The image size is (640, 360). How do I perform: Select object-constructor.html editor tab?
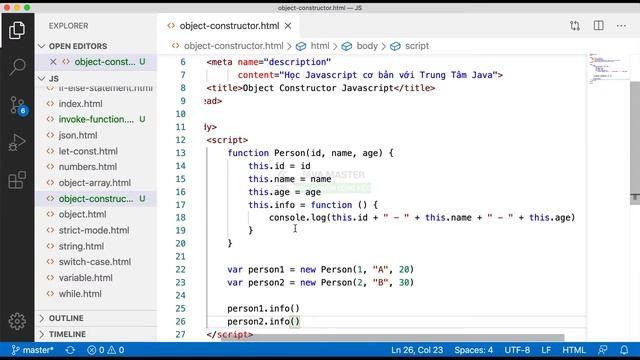(229, 26)
